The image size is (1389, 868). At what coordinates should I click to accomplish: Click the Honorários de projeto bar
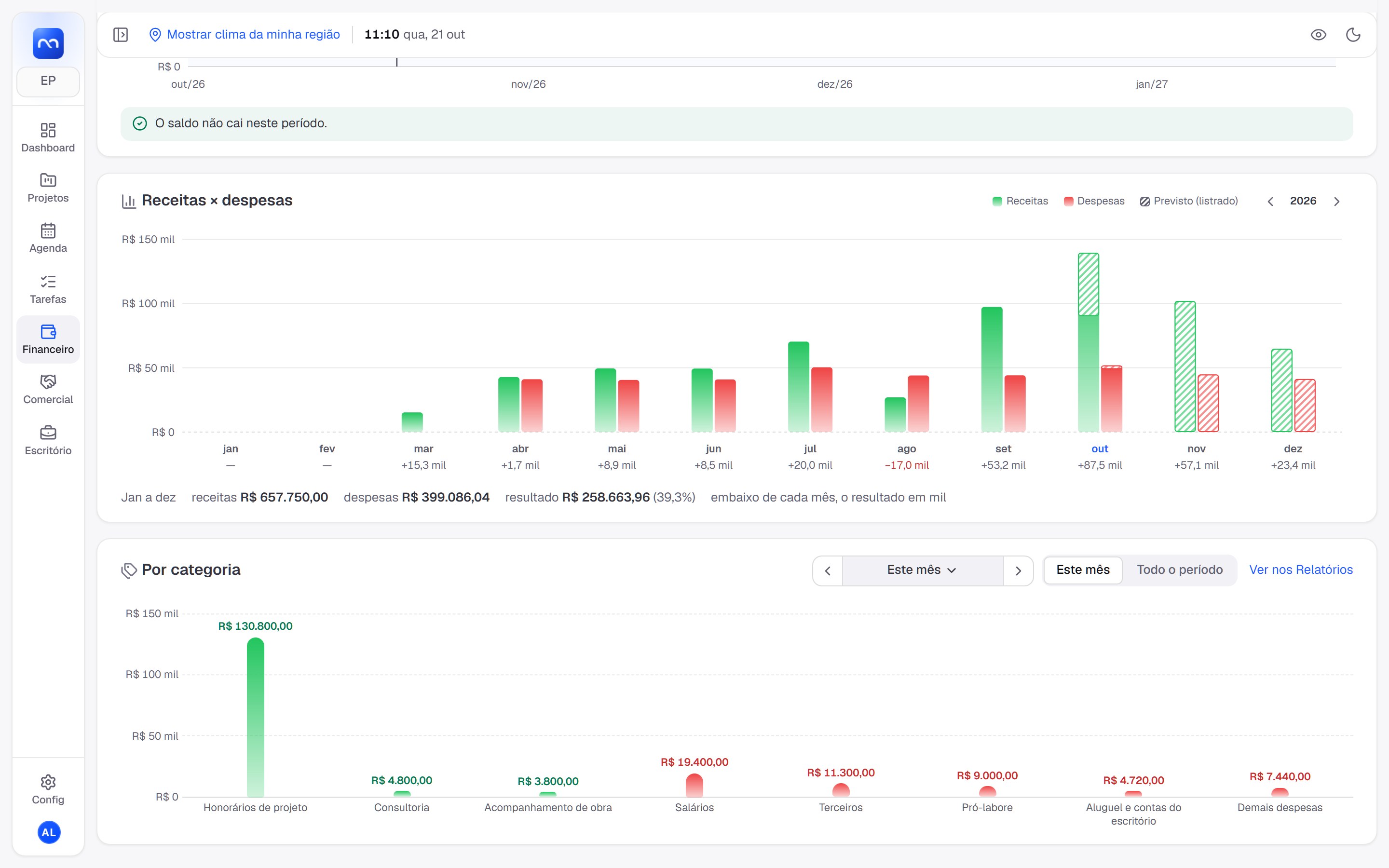(x=256, y=718)
